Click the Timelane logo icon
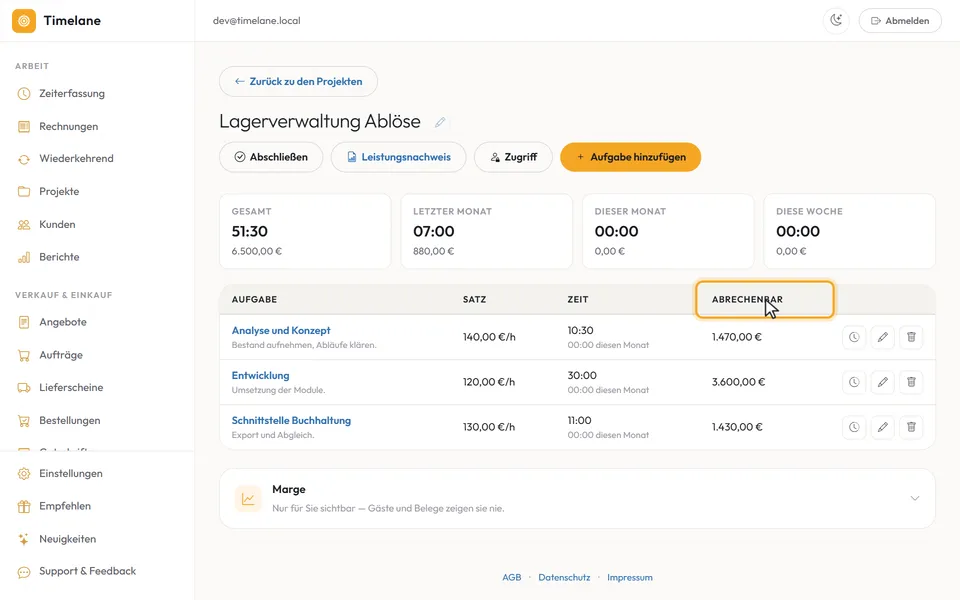The height and width of the screenshot is (600, 960). pyautogui.click(x=24, y=21)
